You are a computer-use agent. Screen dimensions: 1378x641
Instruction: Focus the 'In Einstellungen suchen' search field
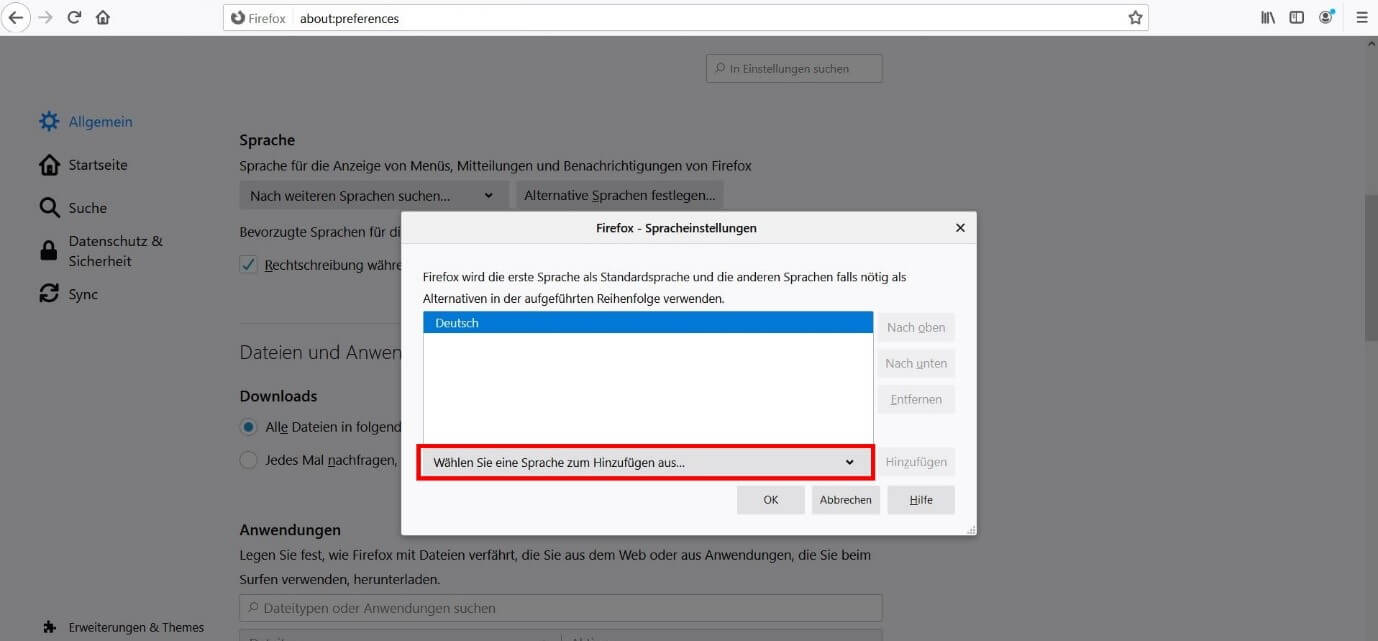794,69
